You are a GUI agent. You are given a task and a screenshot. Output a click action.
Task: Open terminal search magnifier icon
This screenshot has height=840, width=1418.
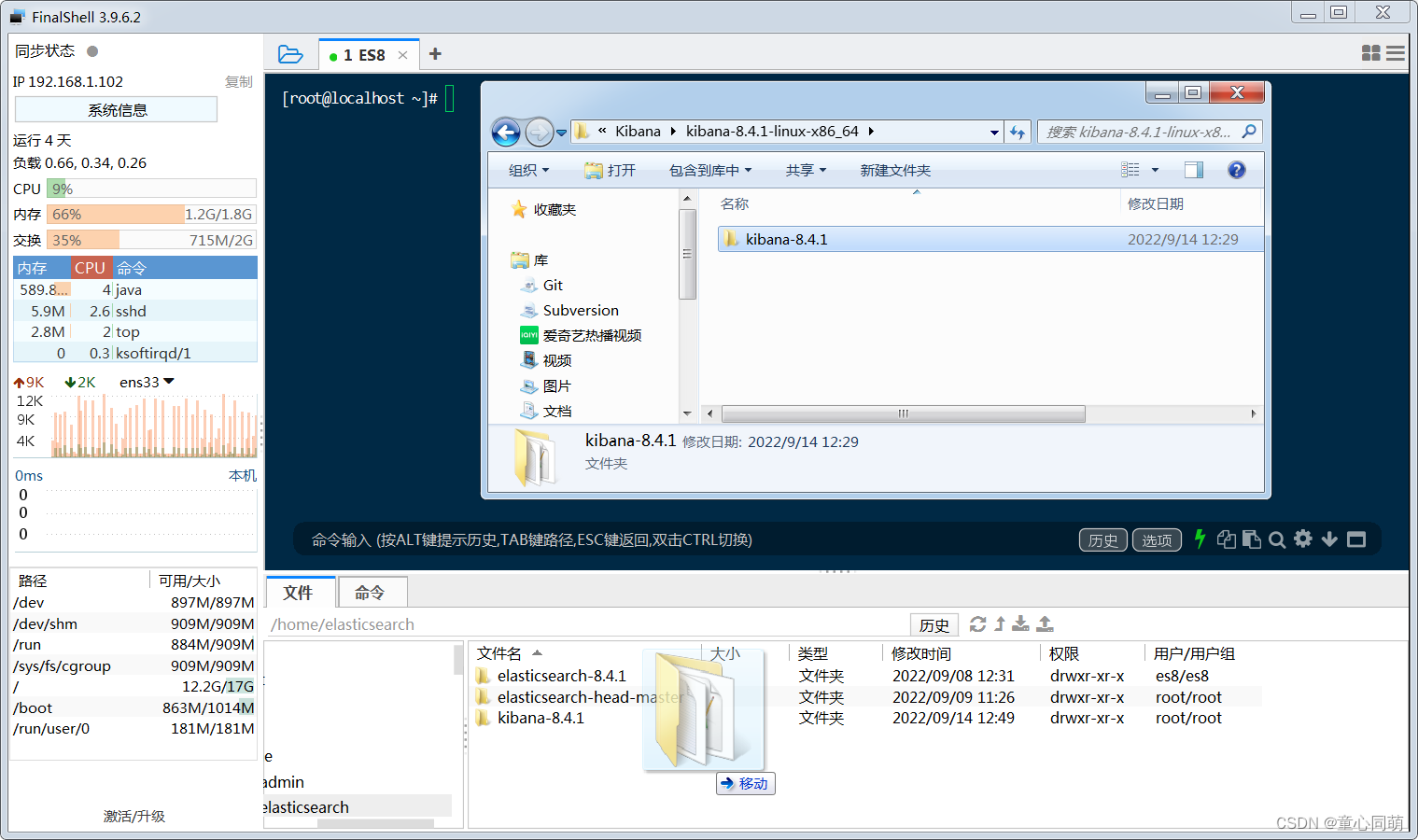pos(1277,539)
